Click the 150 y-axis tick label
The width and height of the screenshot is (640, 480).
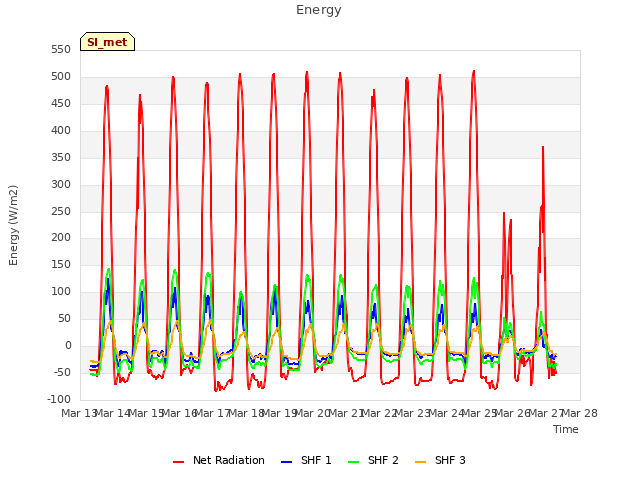61,265
